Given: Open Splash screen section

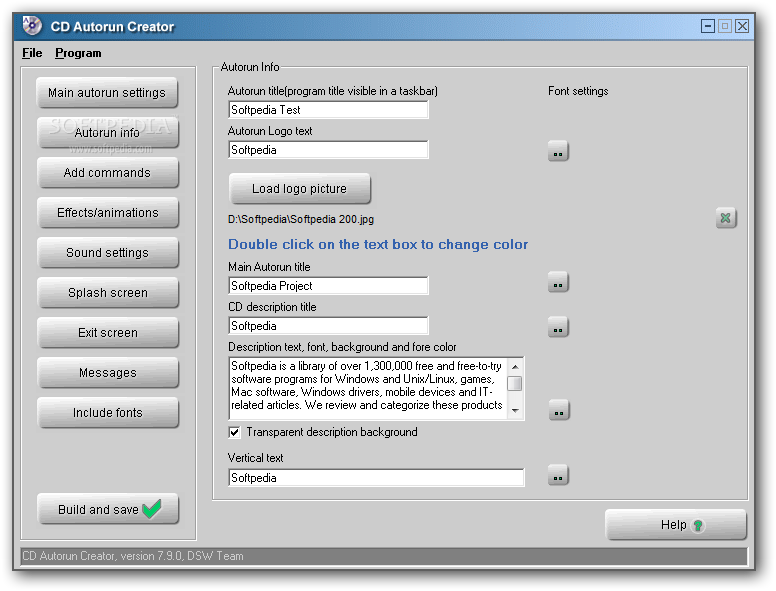Looking at the screenshot, I should (x=107, y=293).
